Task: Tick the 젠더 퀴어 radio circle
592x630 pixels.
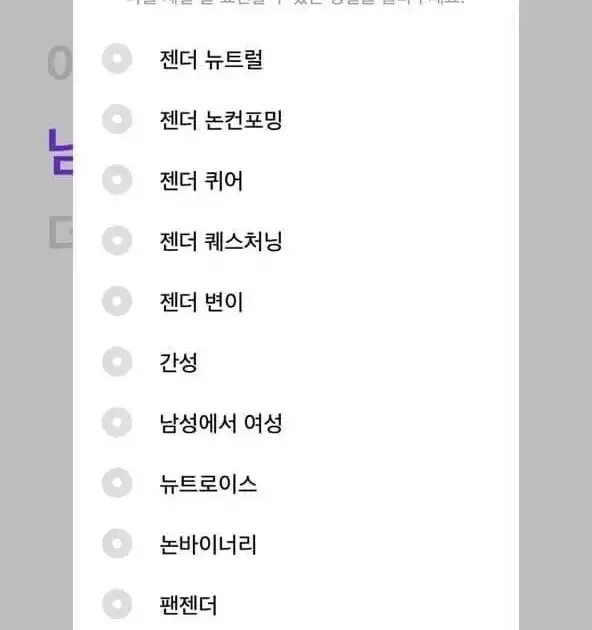Action: (117, 180)
